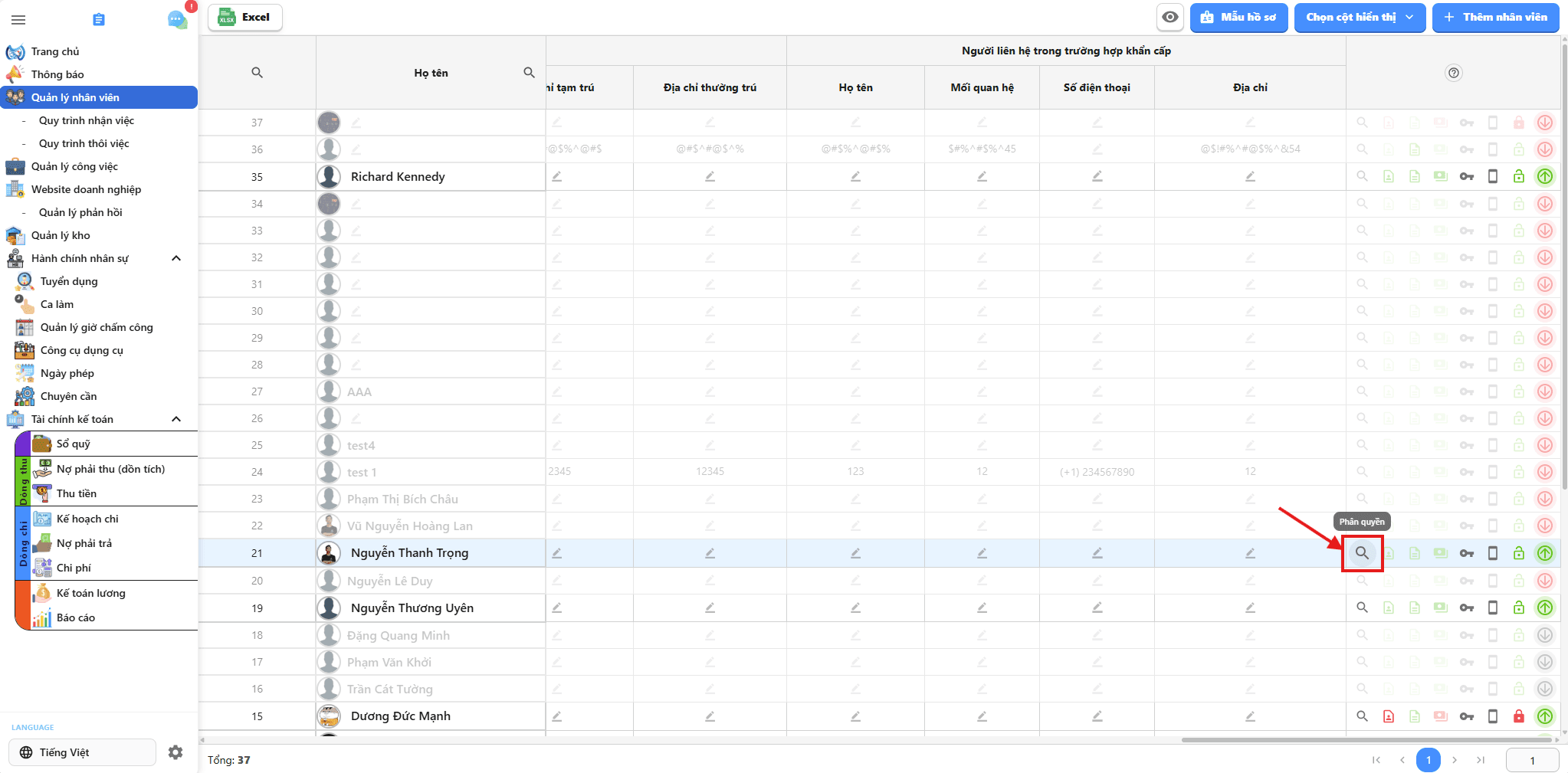Edit the Địa chỉ thường trú pencil for Richard Kennedy

(x=710, y=177)
